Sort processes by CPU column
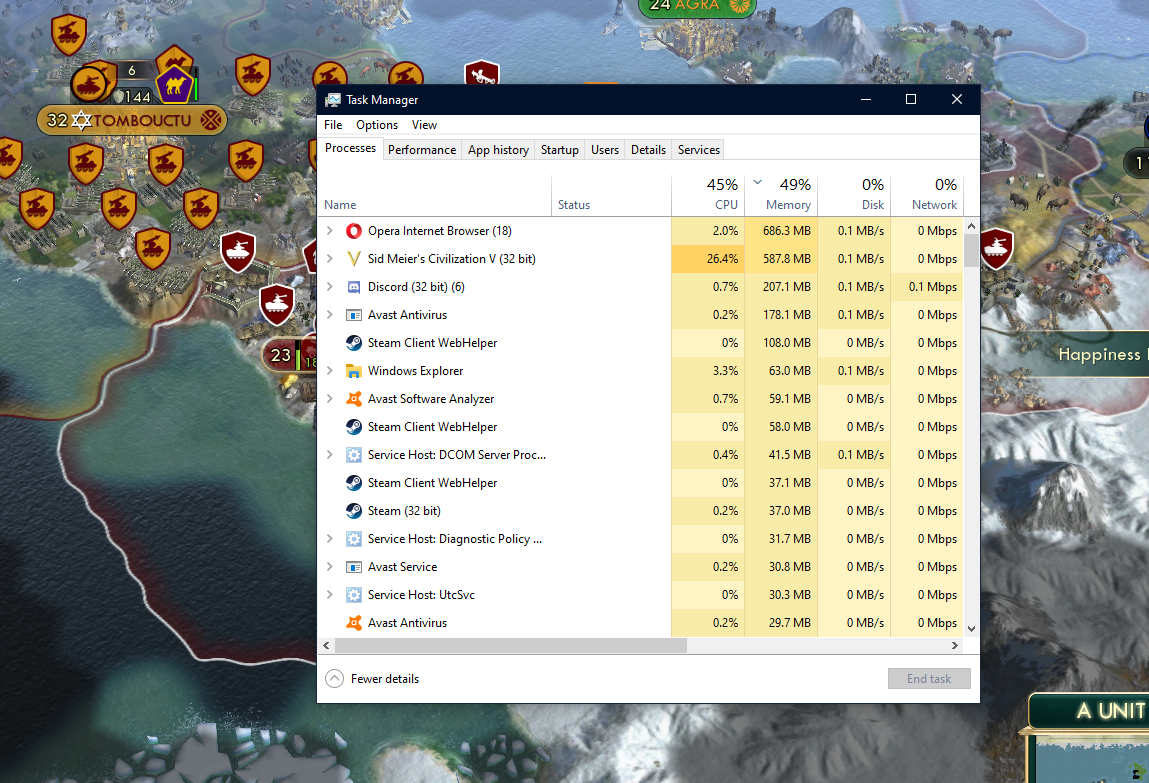This screenshot has height=783, width=1149. 708,195
